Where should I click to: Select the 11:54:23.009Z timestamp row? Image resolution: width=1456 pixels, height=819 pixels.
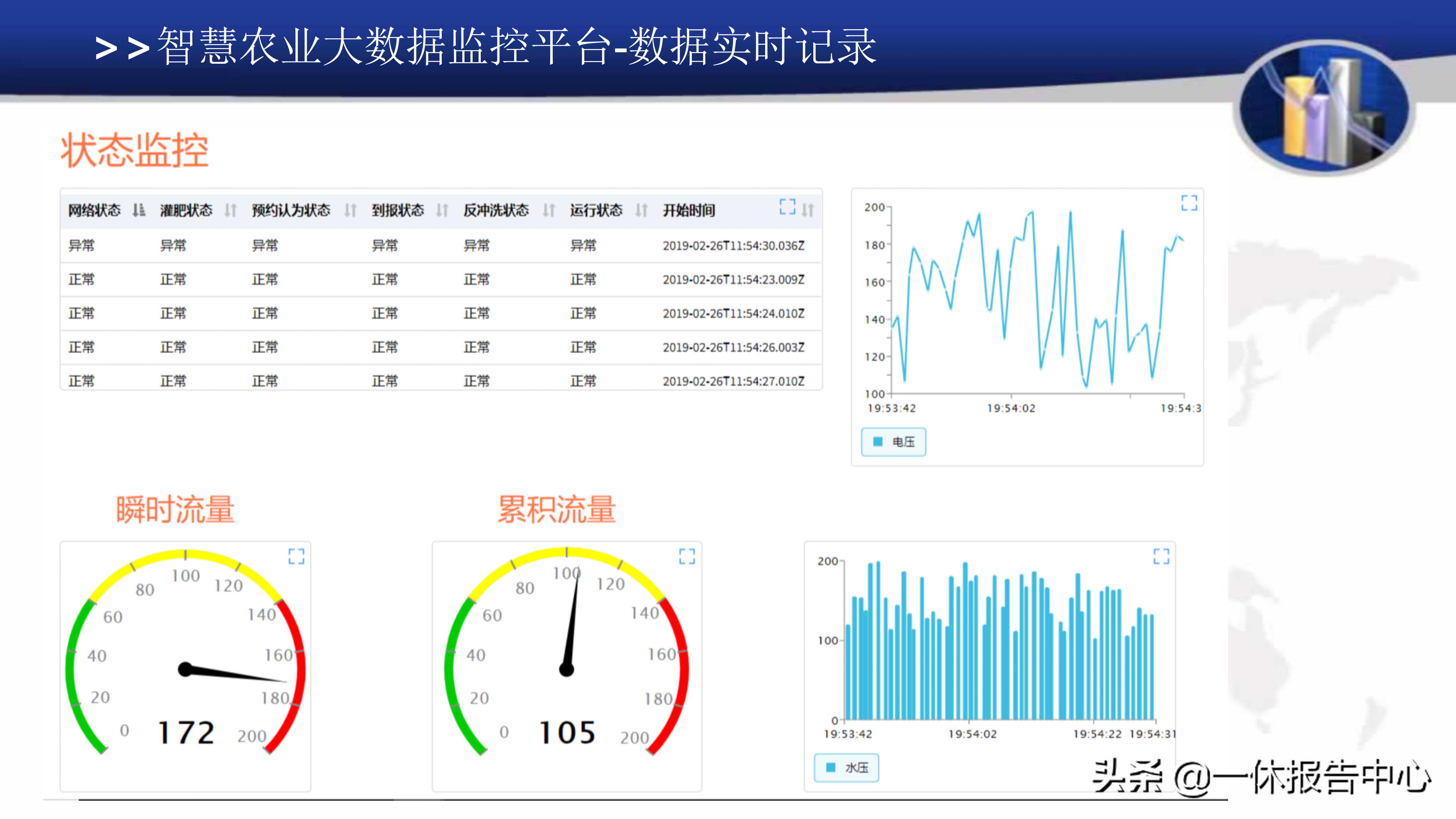(733, 280)
